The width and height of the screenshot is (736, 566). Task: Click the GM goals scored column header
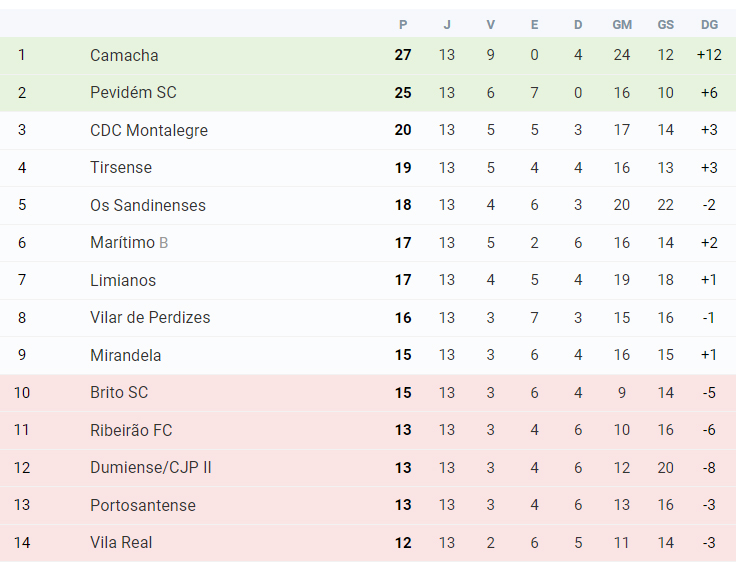(622, 25)
